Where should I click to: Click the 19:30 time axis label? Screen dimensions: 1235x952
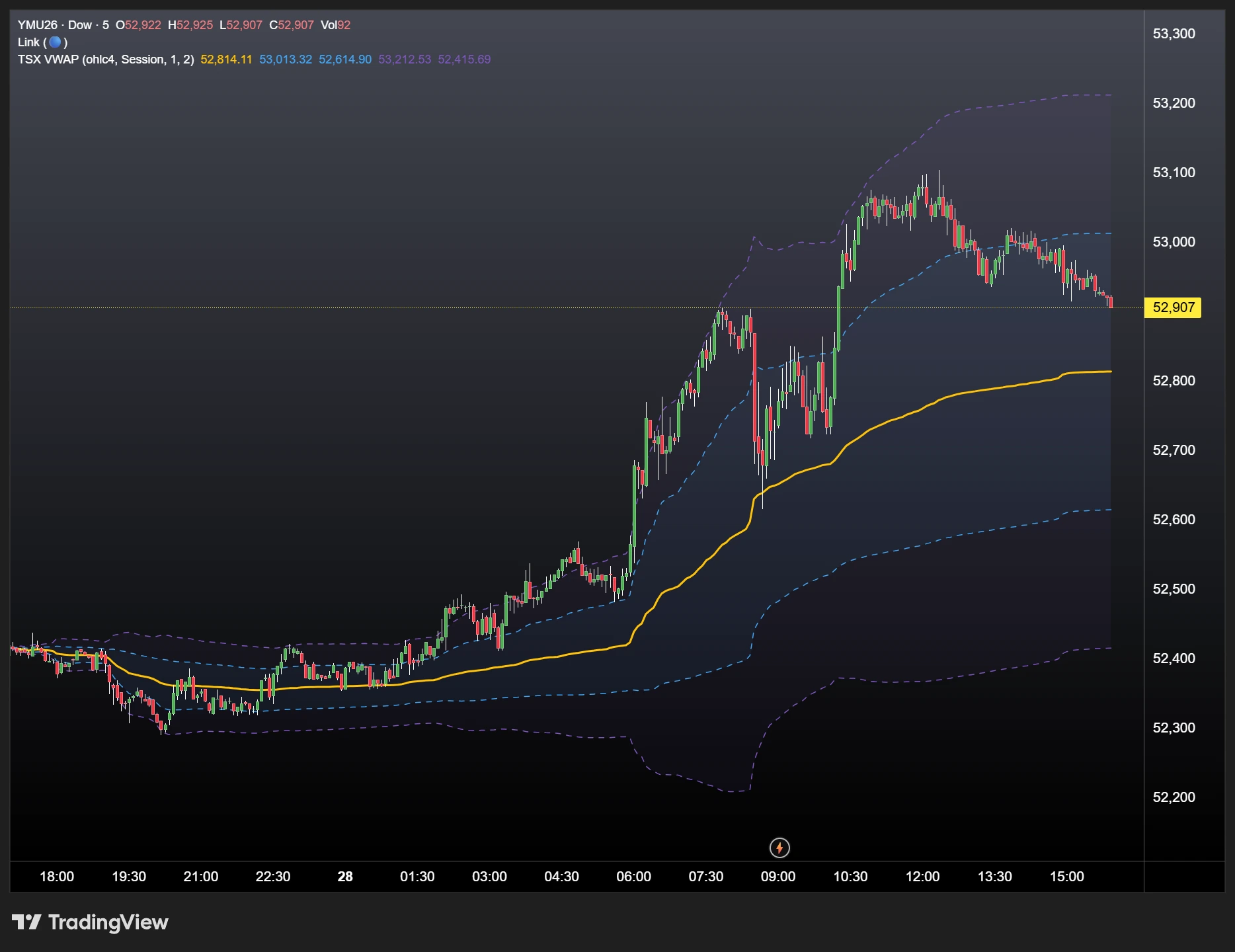pos(129,877)
